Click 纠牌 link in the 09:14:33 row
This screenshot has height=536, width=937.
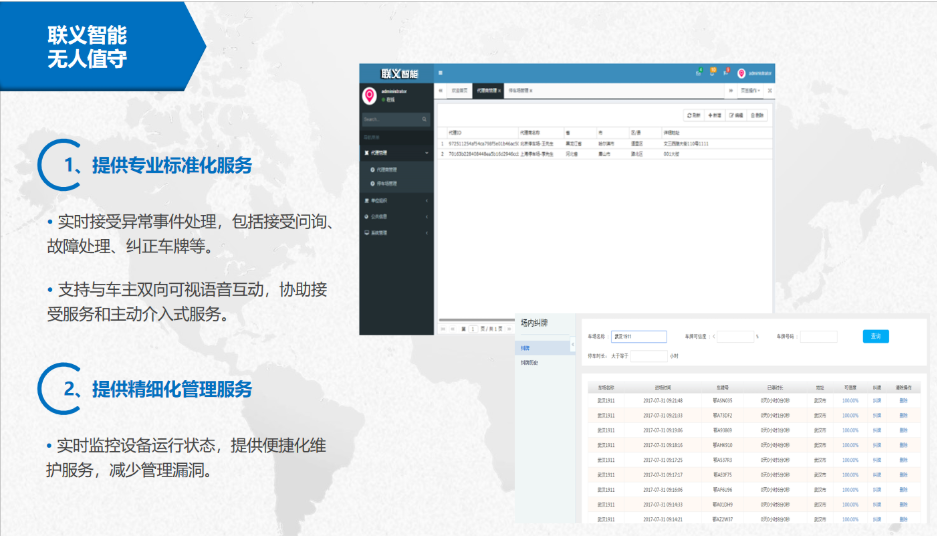coord(877,505)
